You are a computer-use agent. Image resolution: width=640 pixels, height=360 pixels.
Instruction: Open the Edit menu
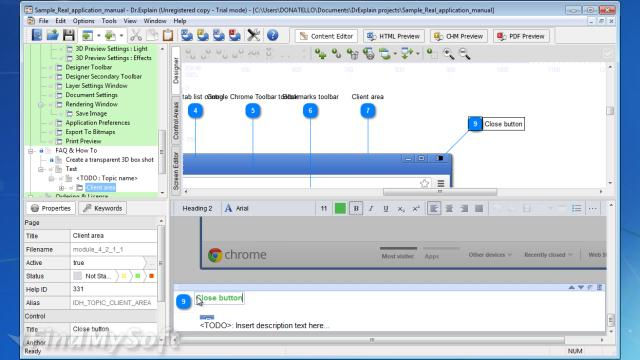point(60,21)
